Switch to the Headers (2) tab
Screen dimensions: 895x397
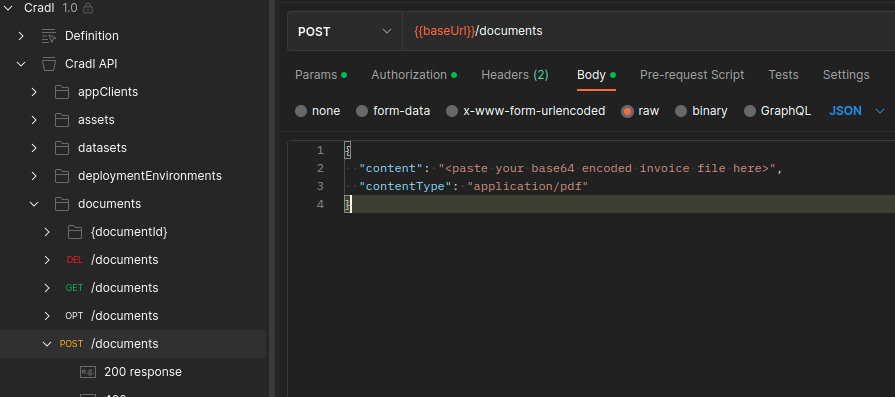pos(515,75)
